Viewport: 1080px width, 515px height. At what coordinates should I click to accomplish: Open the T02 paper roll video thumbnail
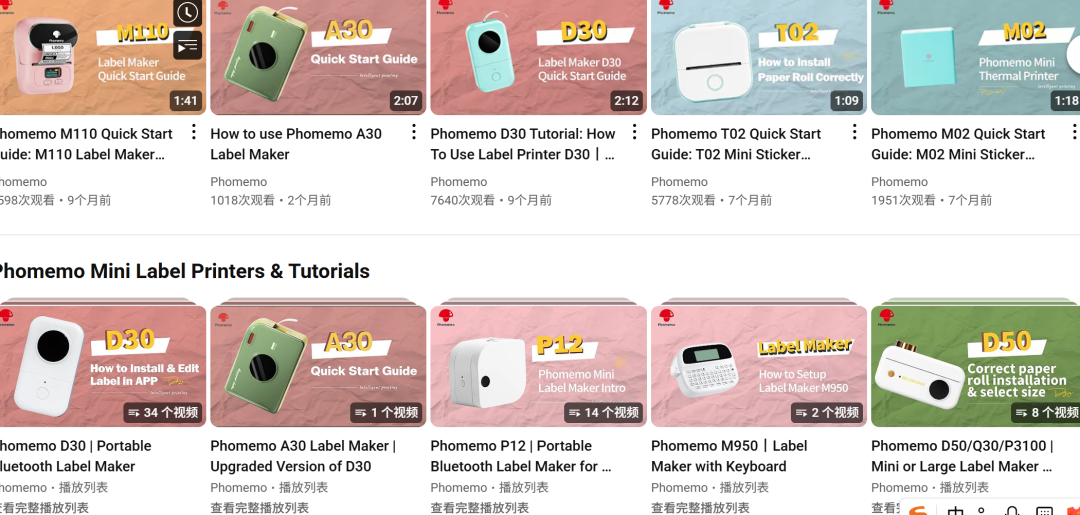tap(759, 57)
